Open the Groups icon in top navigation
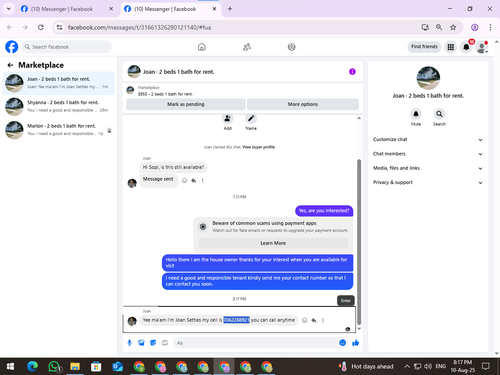Image resolution: width=500 pixels, height=375 pixels. point(291,47)
